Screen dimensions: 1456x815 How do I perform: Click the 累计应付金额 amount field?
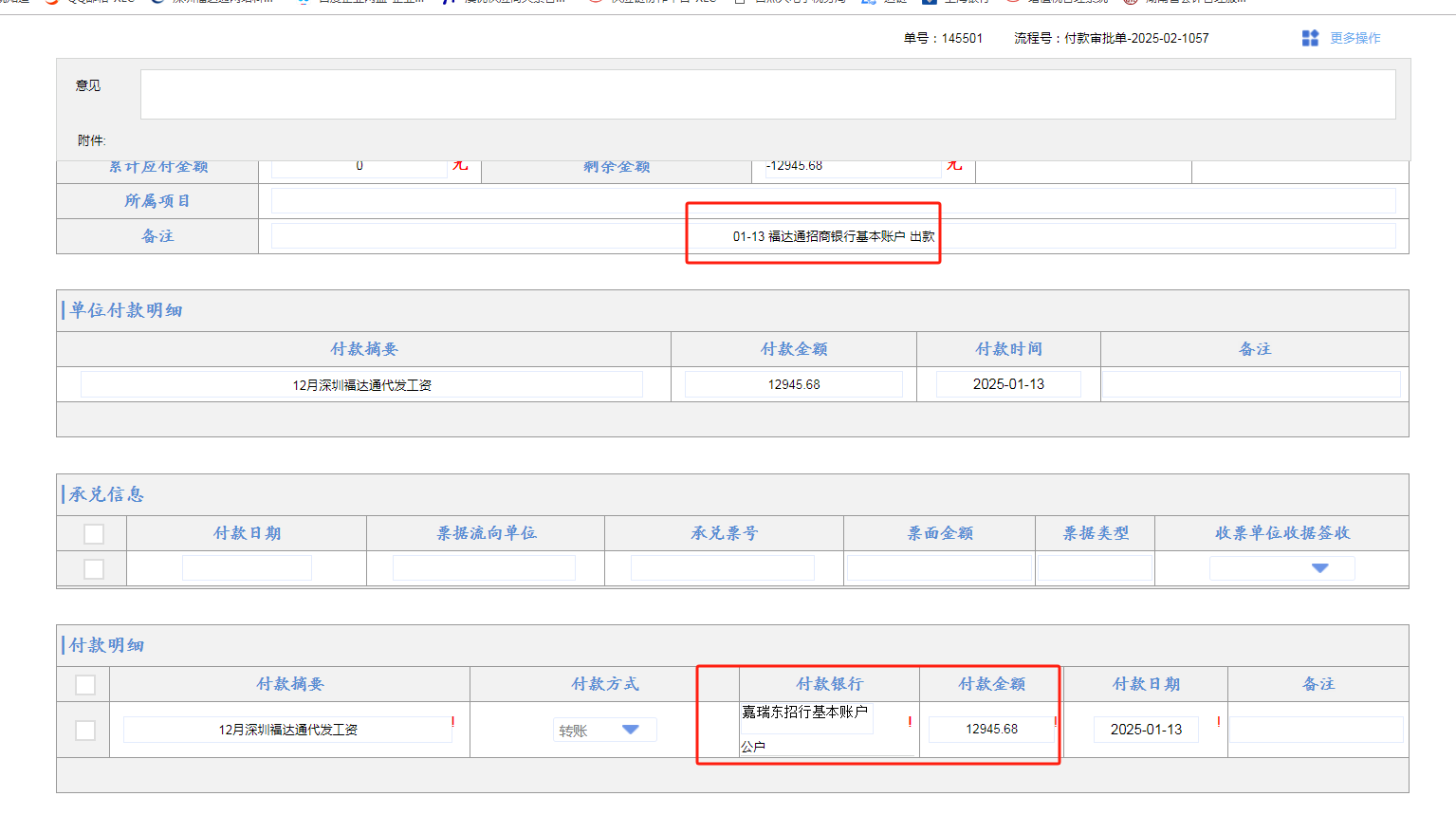[x=359, y=167]
